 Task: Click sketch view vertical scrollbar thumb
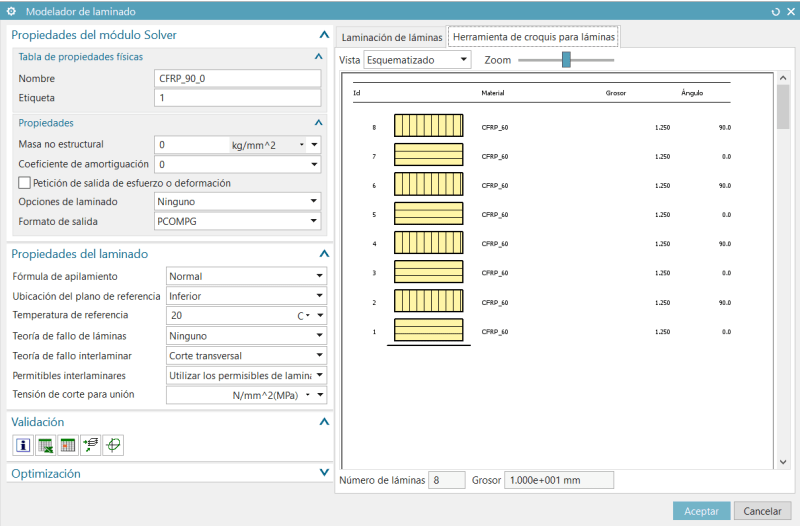point(783,107)
